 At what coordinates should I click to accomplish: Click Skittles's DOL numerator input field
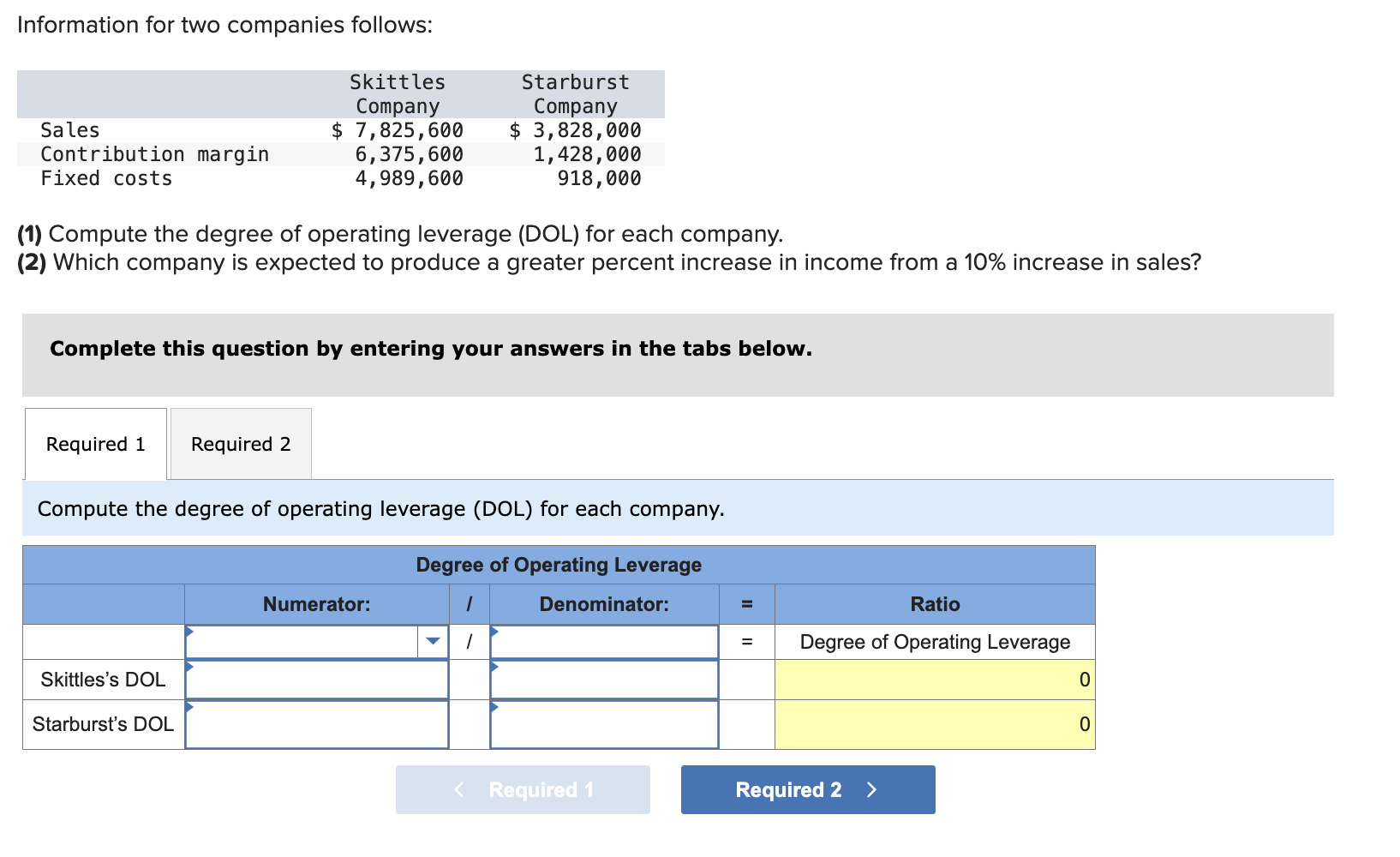[x=317, y=680]
